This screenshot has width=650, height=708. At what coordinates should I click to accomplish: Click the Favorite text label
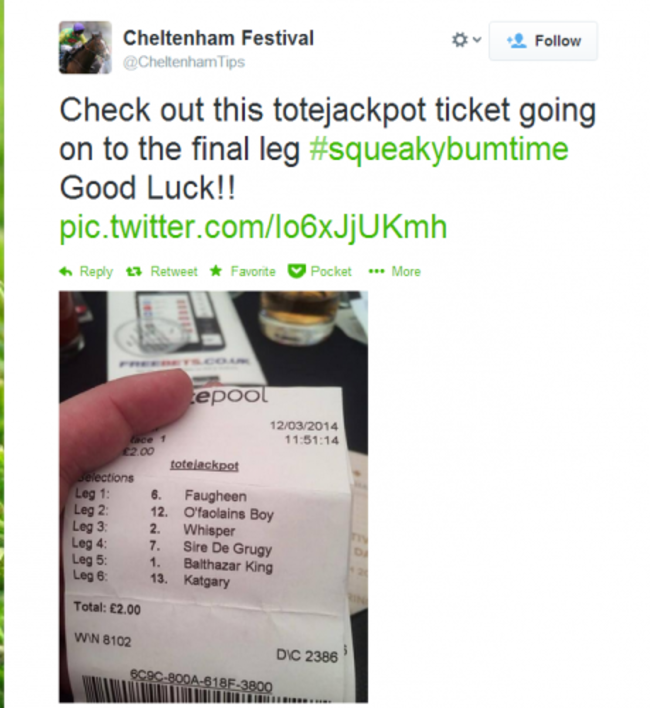tap(253, 271)
